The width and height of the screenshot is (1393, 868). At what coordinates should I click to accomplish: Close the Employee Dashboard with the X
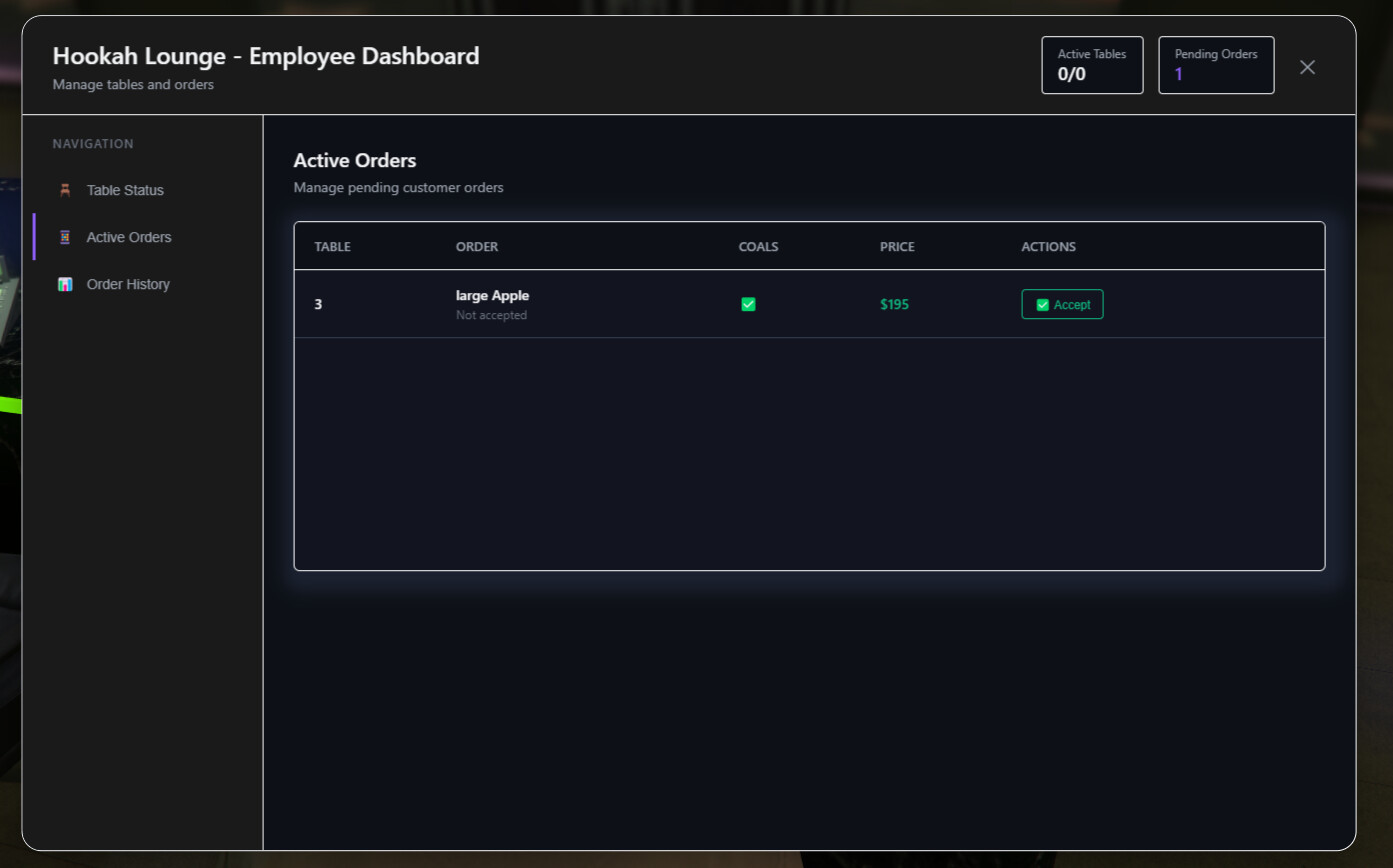coord(1307,67)
